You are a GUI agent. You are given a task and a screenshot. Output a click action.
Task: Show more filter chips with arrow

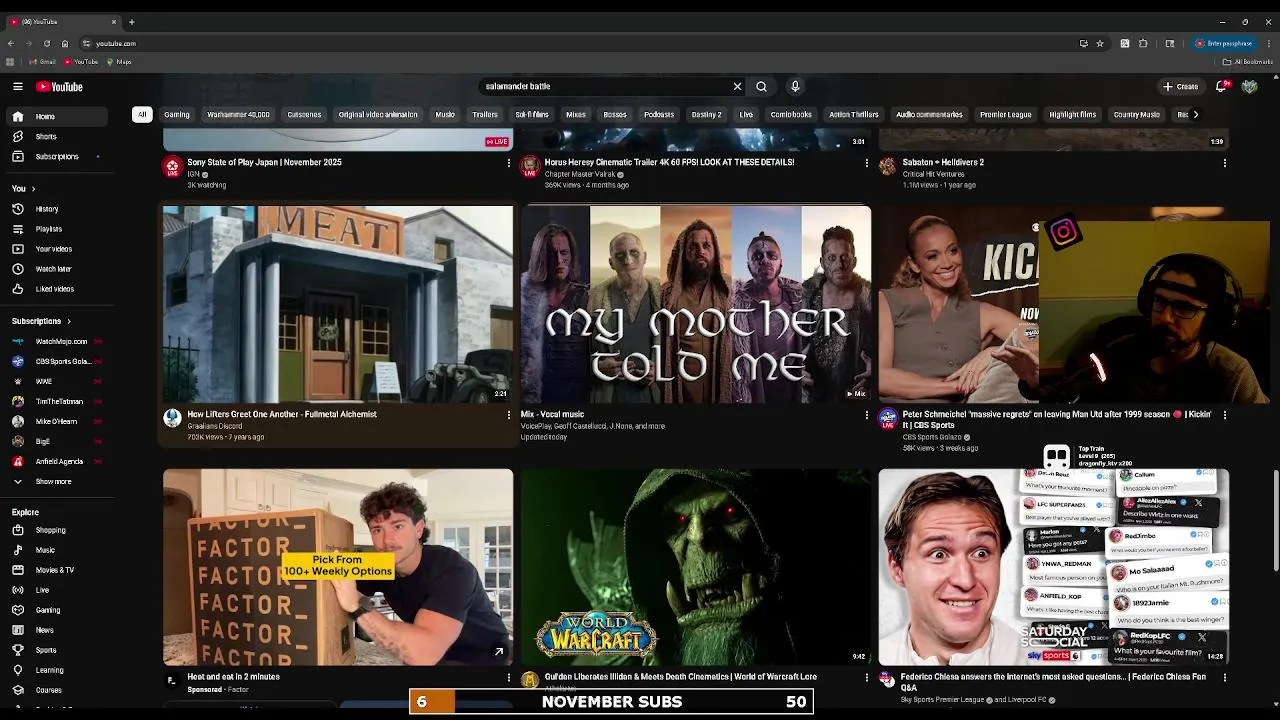[1195, 115]
